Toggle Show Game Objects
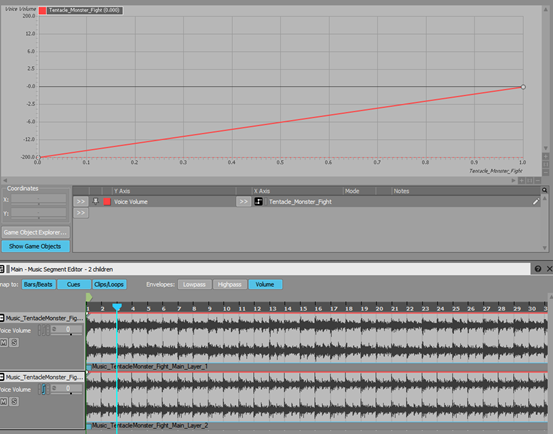The width and height of the screenshot is (553, 434). click(35, 246)
